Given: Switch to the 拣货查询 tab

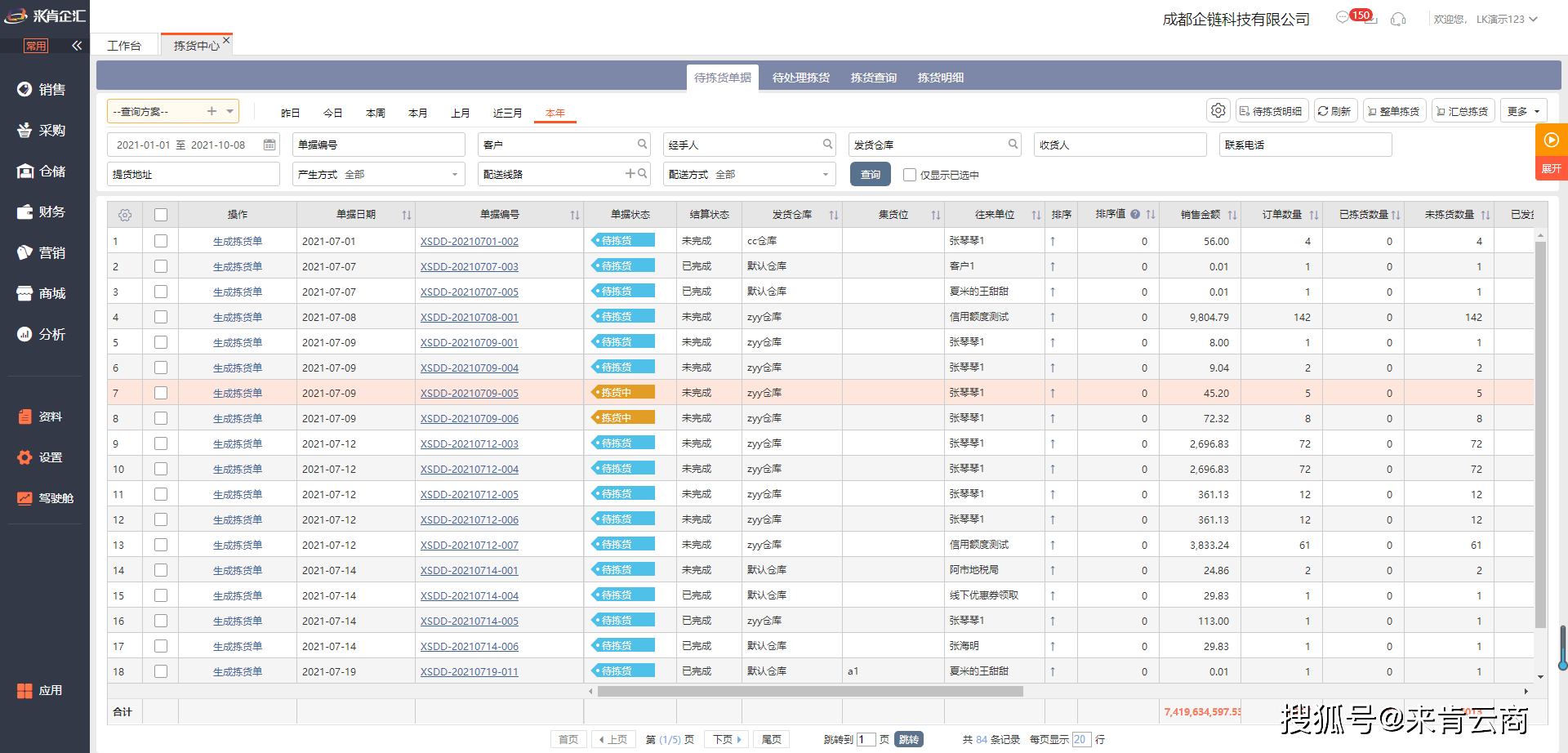Looking at the screenshot, I should coord(872,77).
